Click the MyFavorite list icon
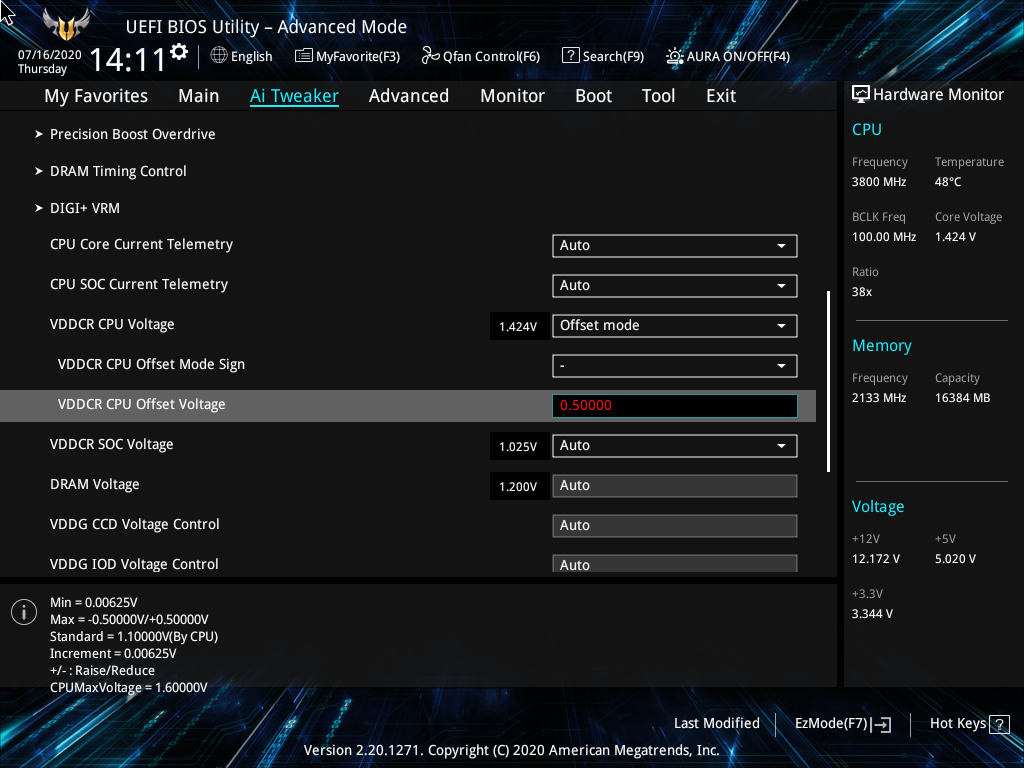 coord(304,56)
